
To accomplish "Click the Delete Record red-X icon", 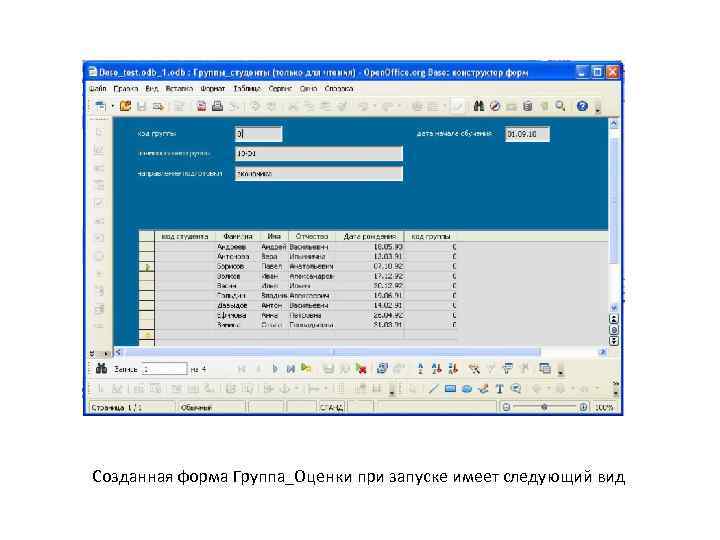I will [x=361, y=369].
